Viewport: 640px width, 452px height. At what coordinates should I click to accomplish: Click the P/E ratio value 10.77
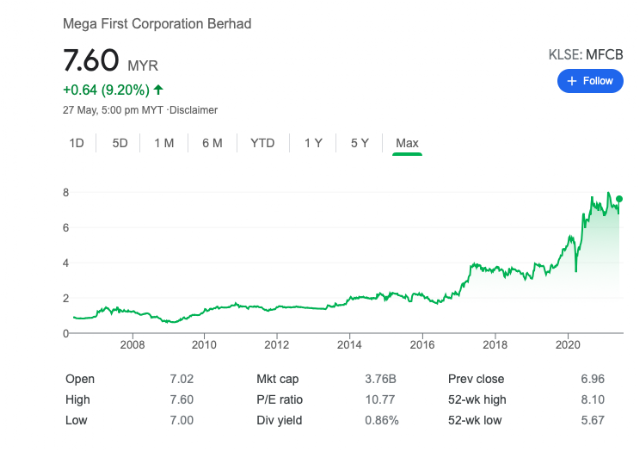click(x=380, y=399)
